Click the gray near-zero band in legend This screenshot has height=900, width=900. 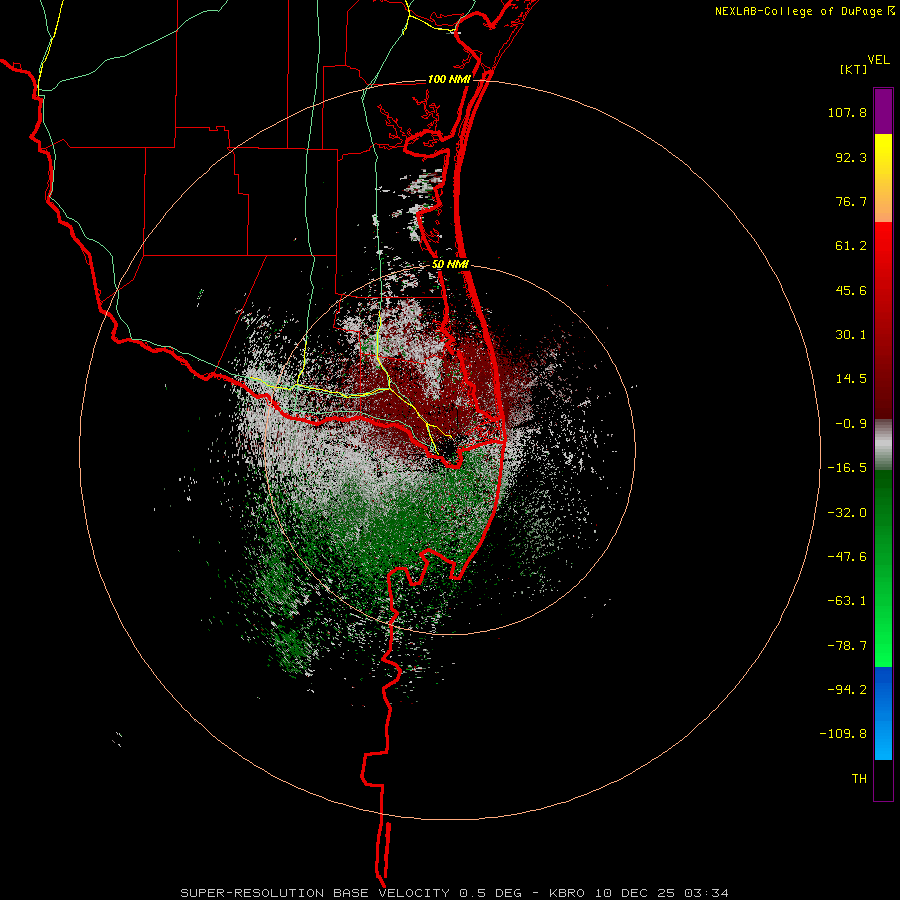click(883, 445)
